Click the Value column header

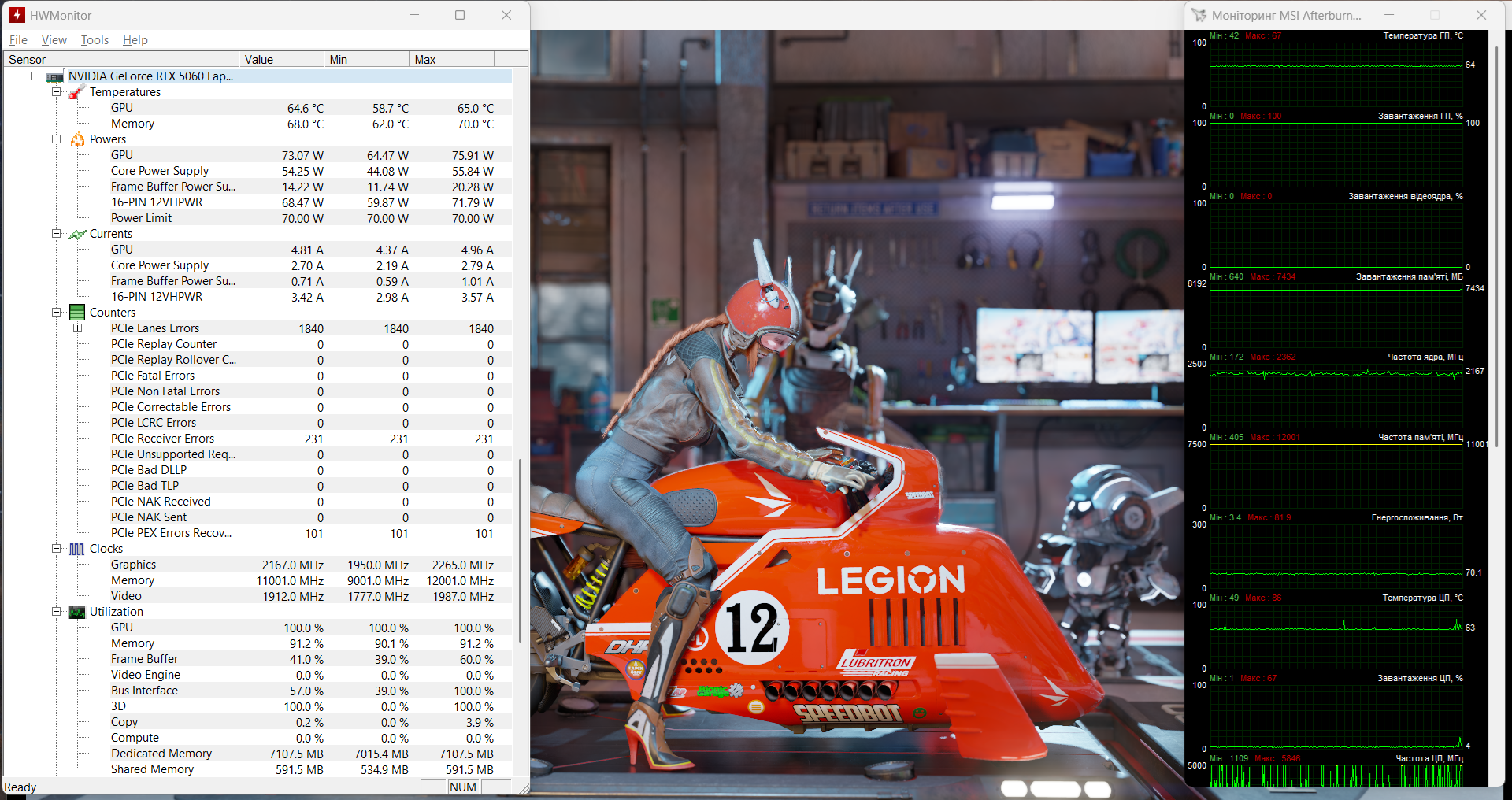(281, 60)
